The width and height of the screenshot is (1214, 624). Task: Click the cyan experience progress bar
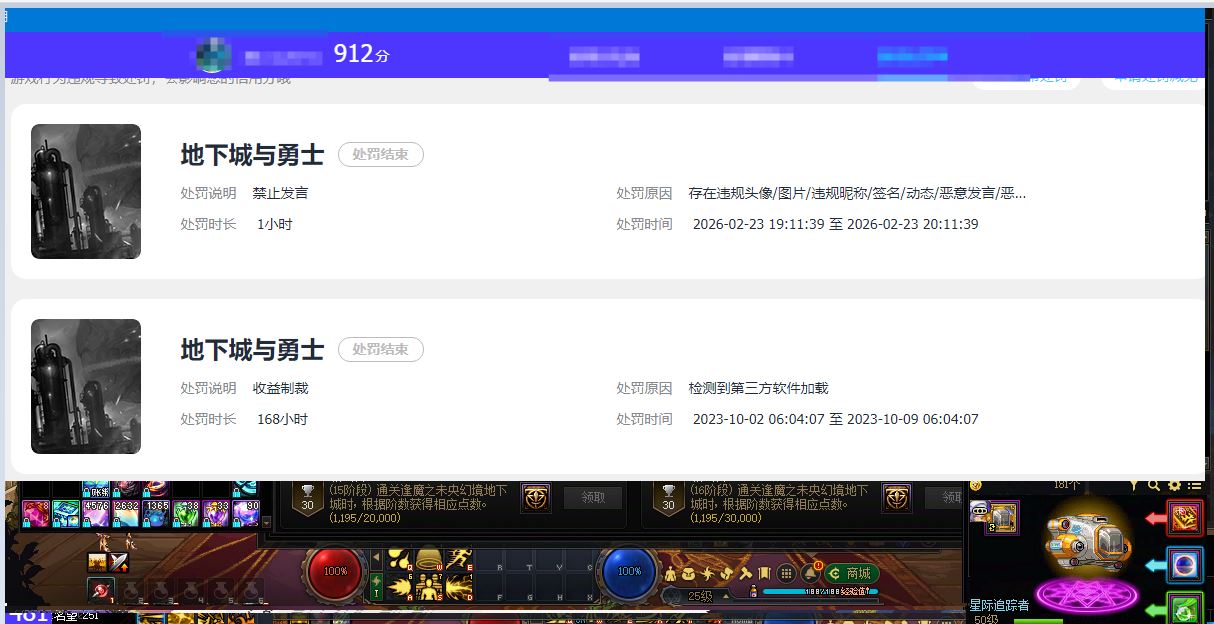coord(820,593)
